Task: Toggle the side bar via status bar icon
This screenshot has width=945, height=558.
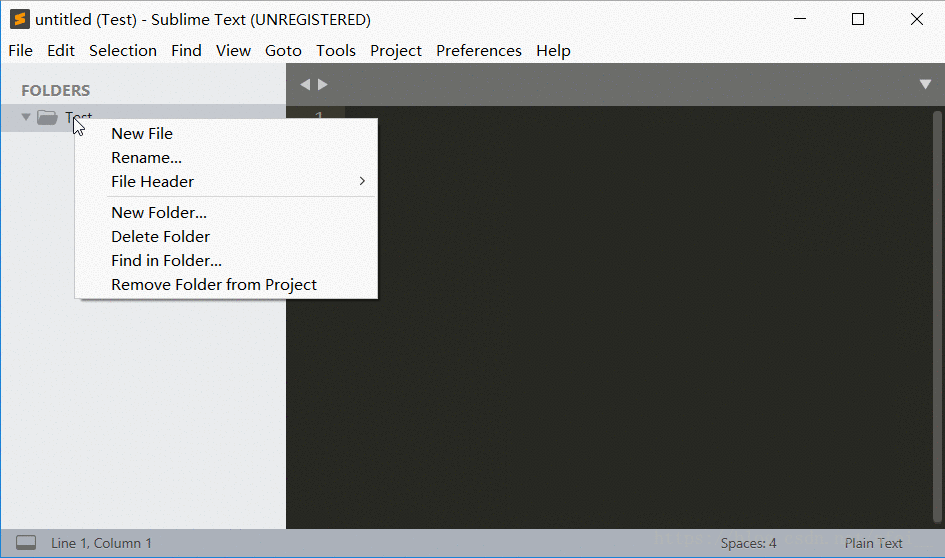Action: click(x=26, y=543)
